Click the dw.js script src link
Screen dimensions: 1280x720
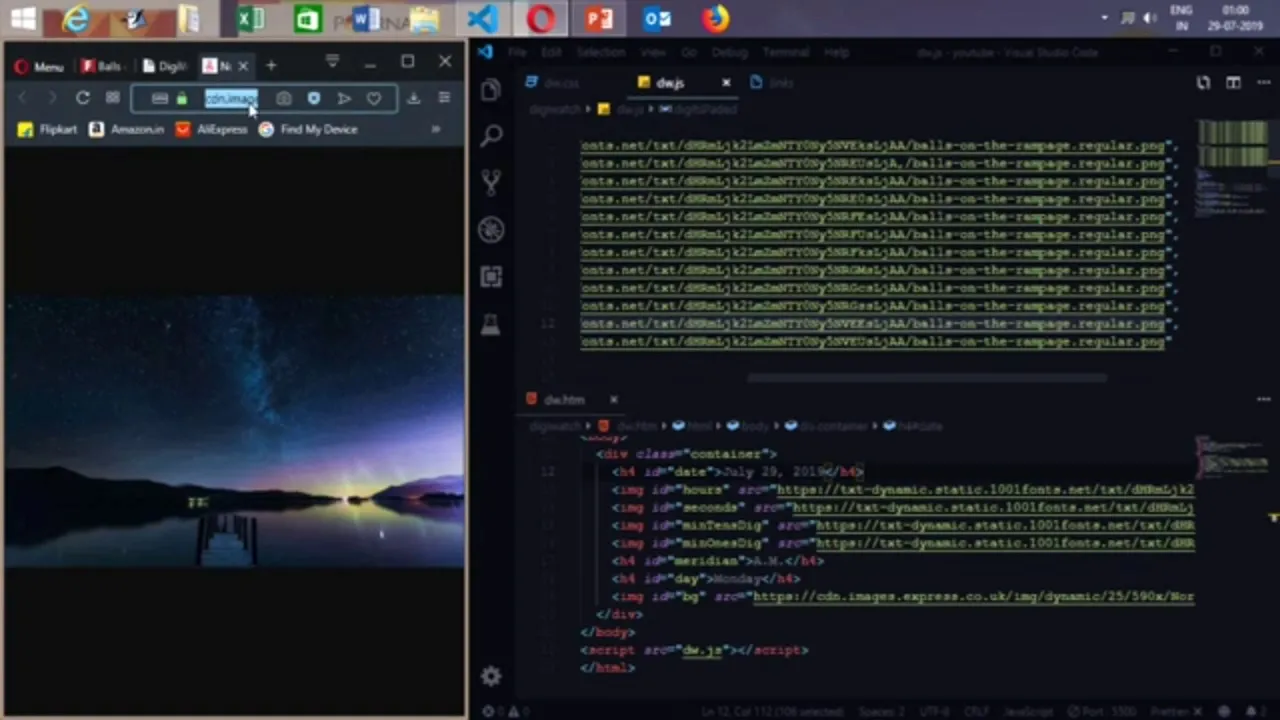pos(701,651)
